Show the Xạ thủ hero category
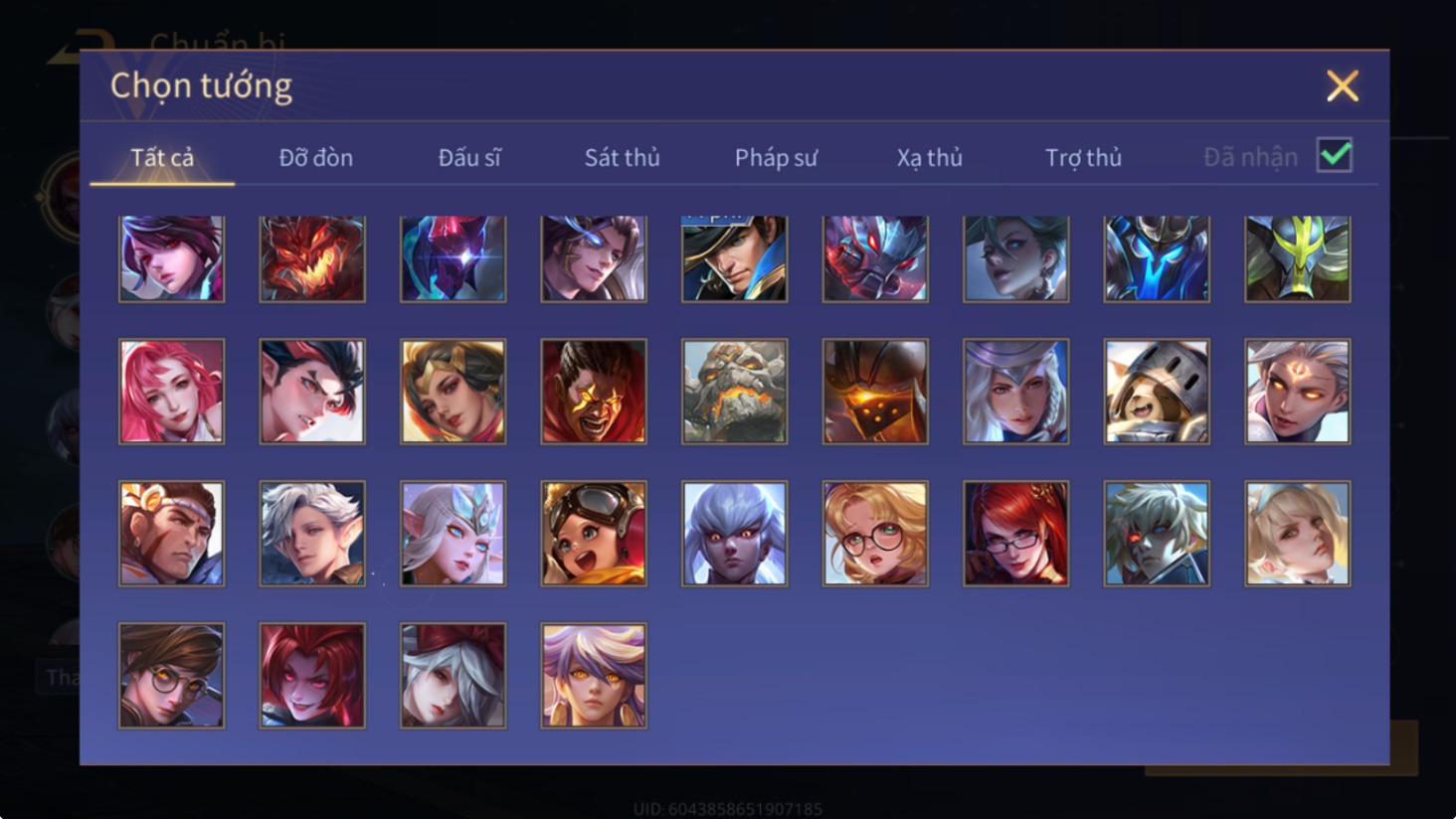Viewport: 1456px width, 819px height. click(x=929, y=158)
